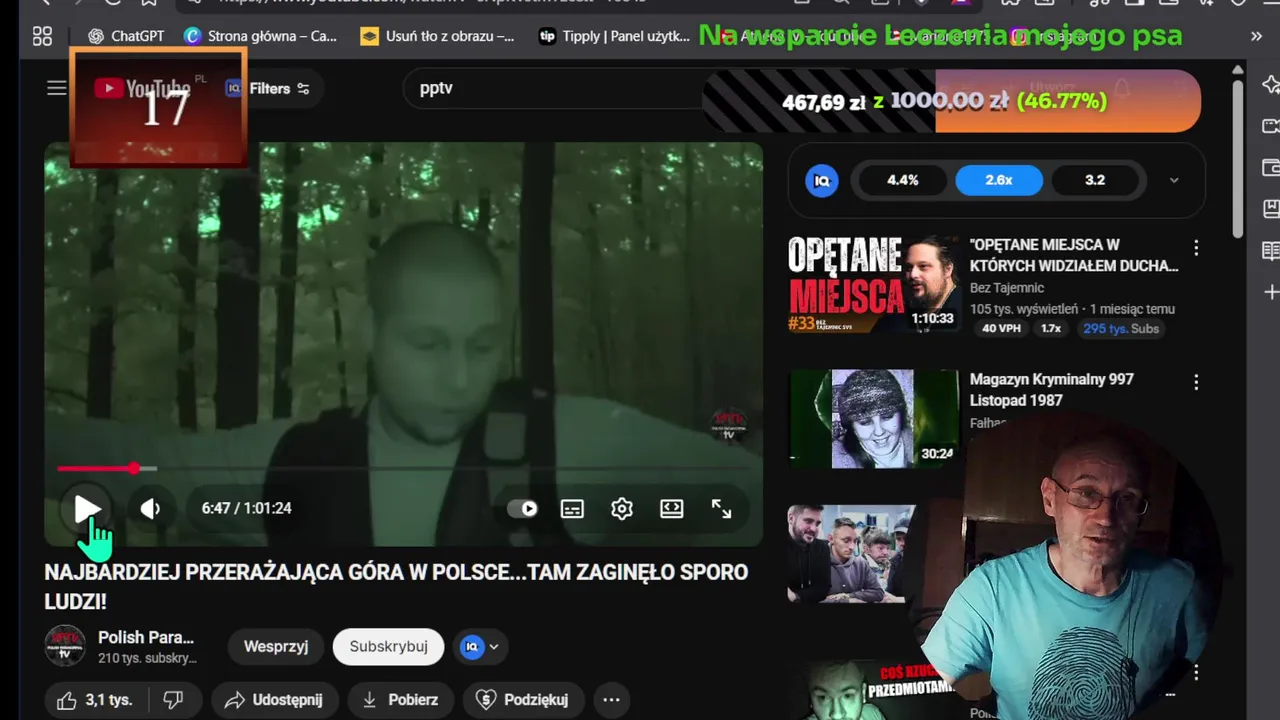Open the Magazyn Kryminalny 997 Listopad 1987 title
The height and width of the screenshot is (720, 1280).
[1052, 390]
